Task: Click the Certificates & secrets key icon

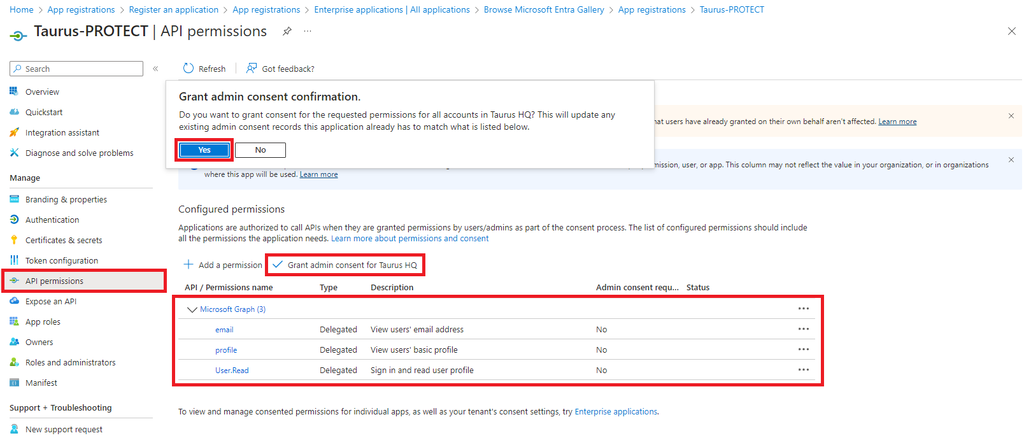Action: (14, 240)
